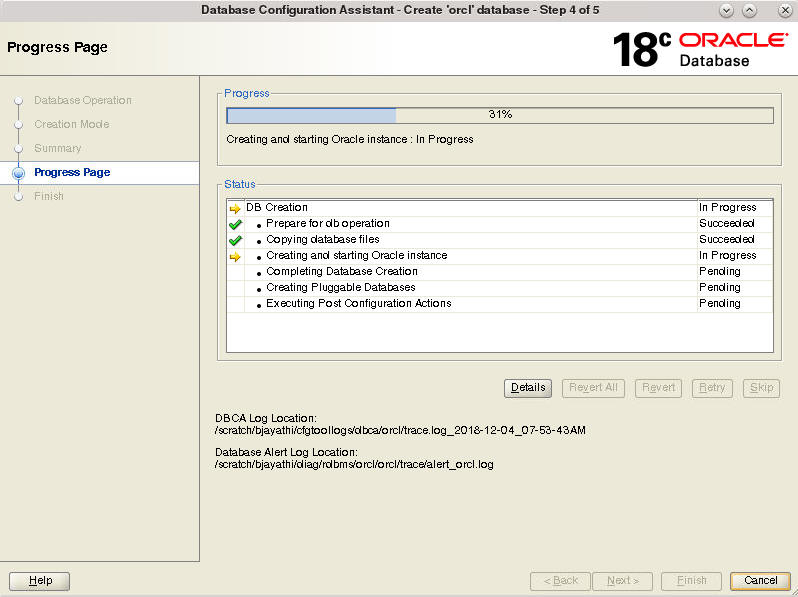Click the green checkmark beside Prepare for db operation
This screenshot has width=798, height=597.
click(x=235, y=224)
